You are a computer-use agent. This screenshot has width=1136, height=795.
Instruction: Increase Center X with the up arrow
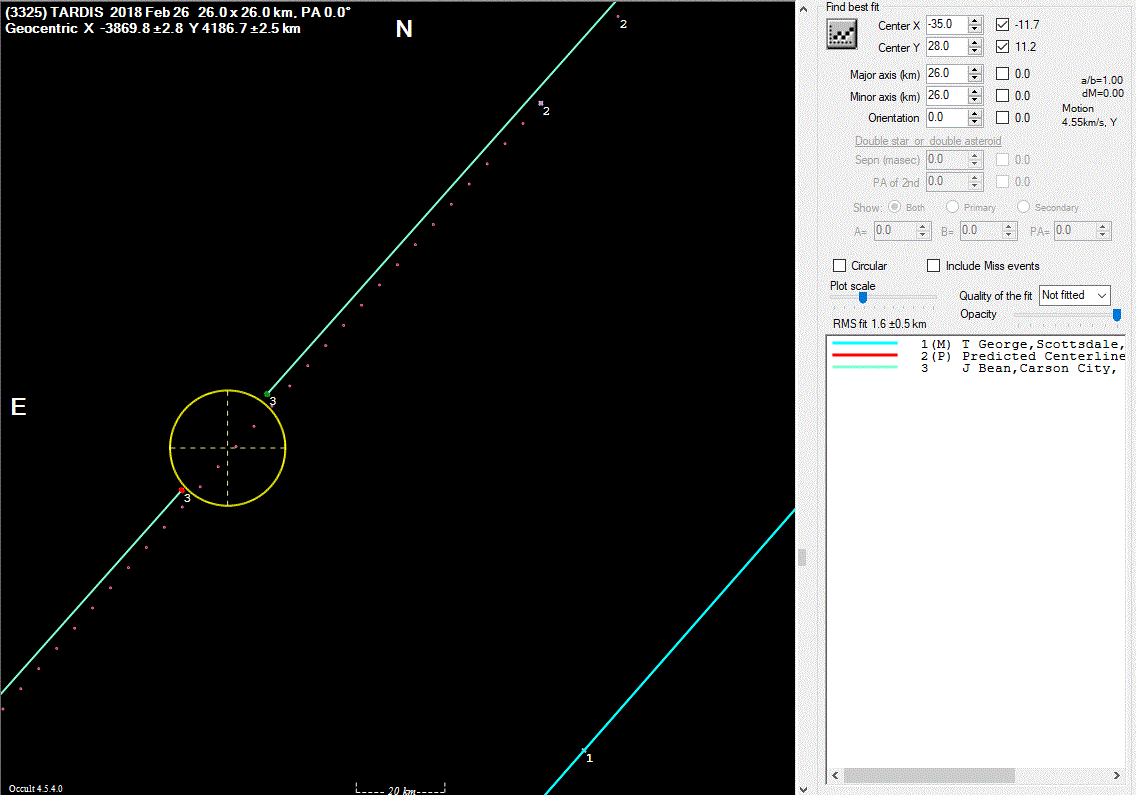click(975, 20)
